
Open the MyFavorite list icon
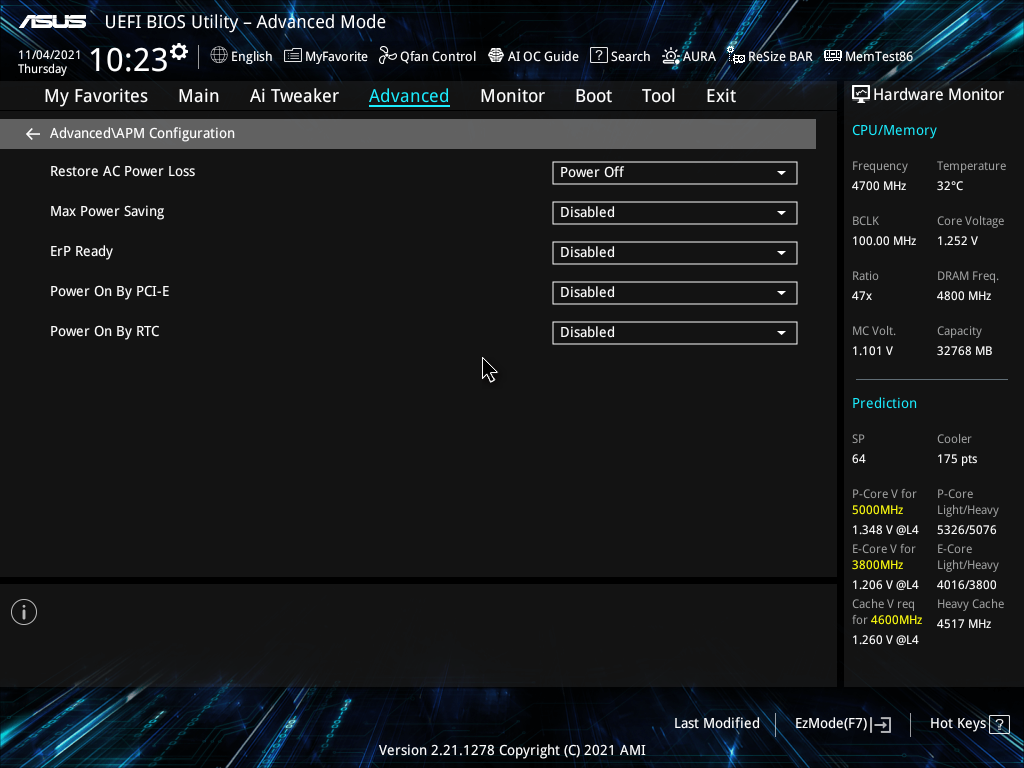coord(293,56)
